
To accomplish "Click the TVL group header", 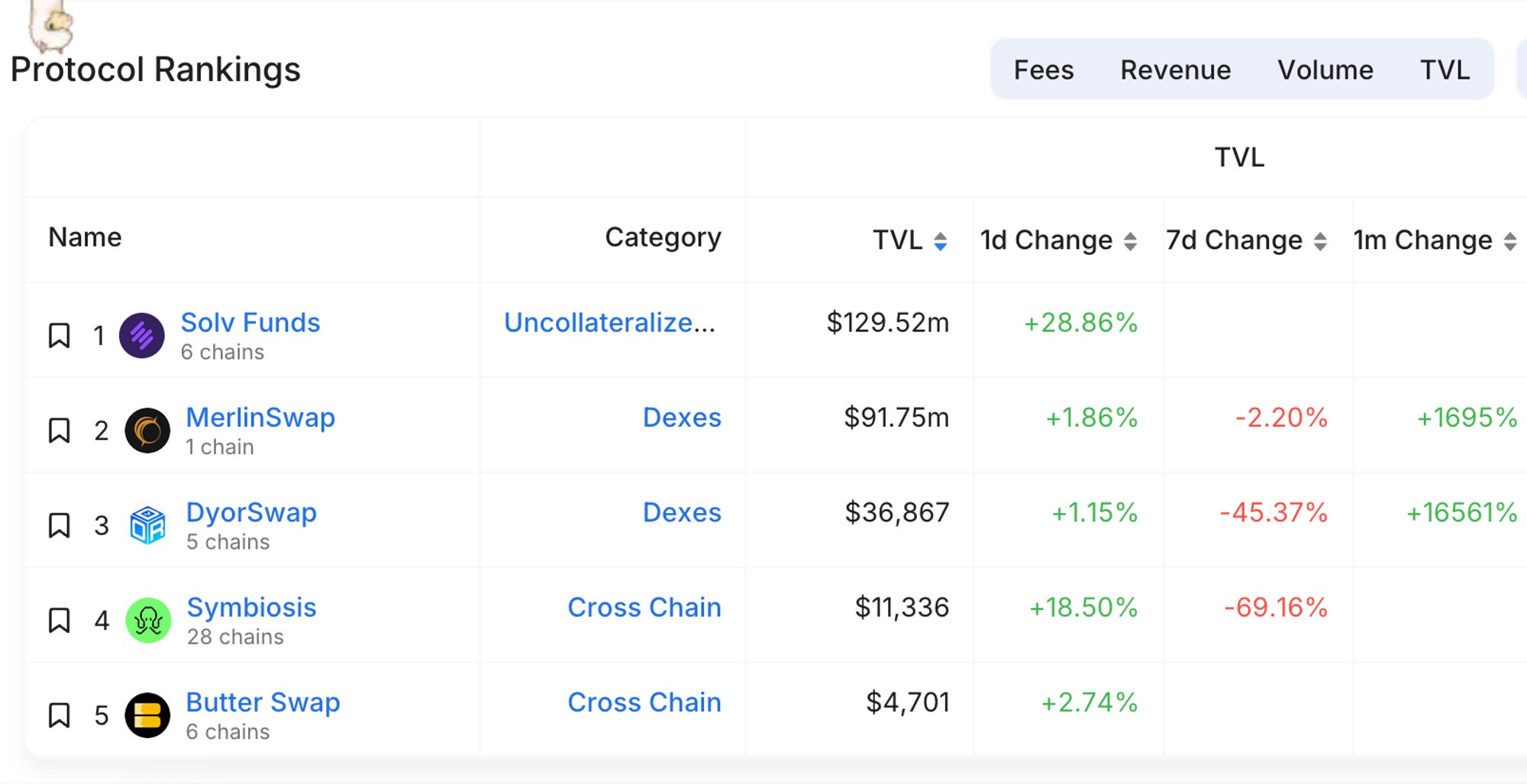I will pos(1239,157).
